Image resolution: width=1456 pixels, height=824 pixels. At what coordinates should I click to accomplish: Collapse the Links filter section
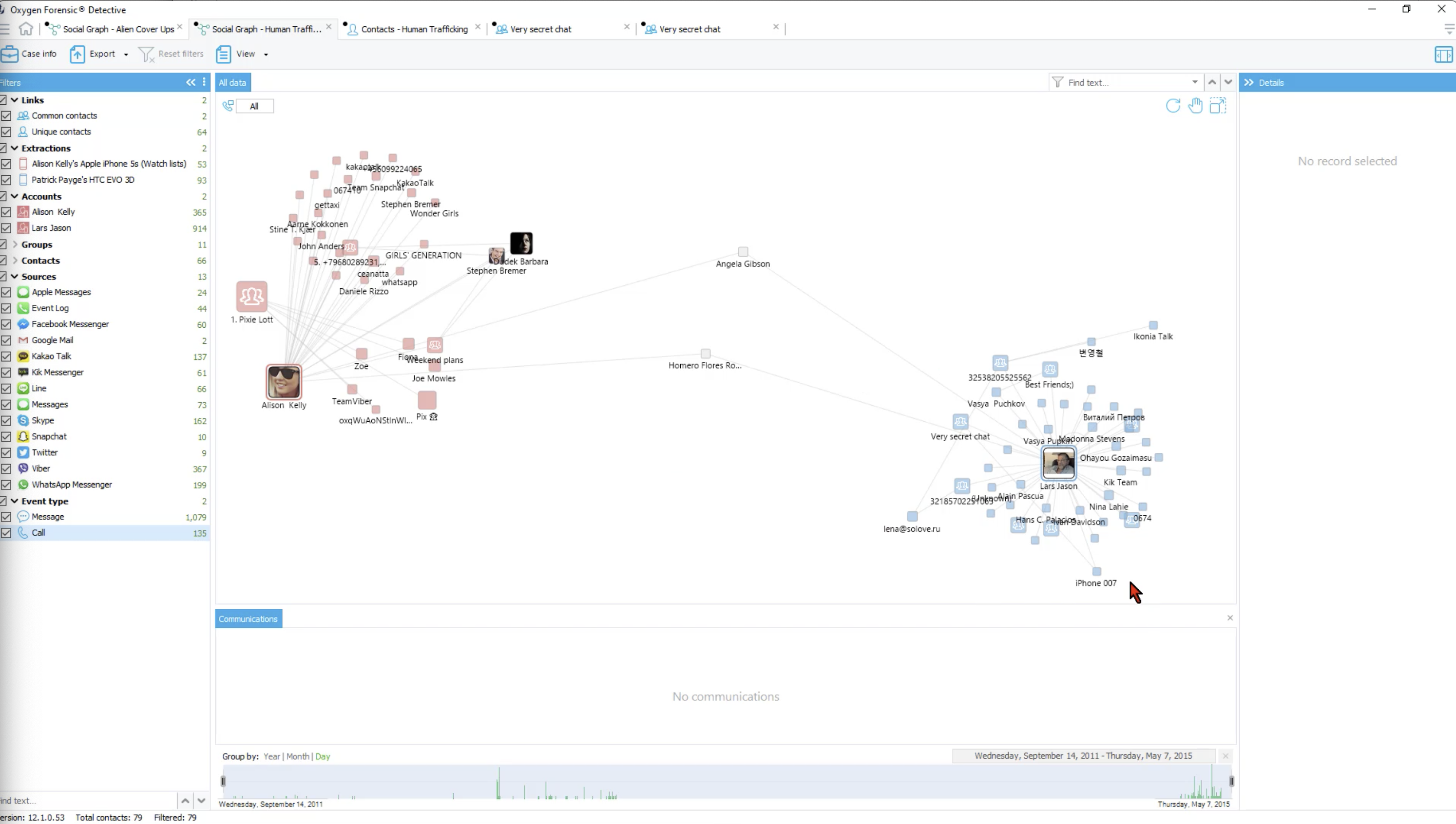coord(15,100)
